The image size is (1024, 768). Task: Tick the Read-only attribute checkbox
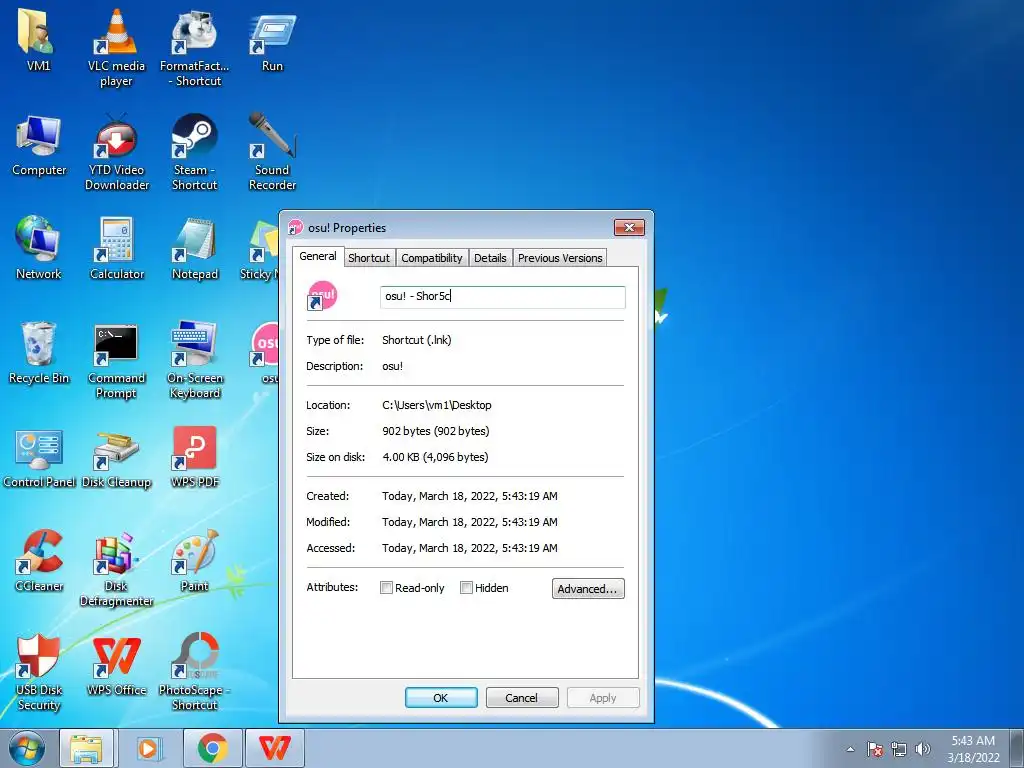tap(386, 588)
